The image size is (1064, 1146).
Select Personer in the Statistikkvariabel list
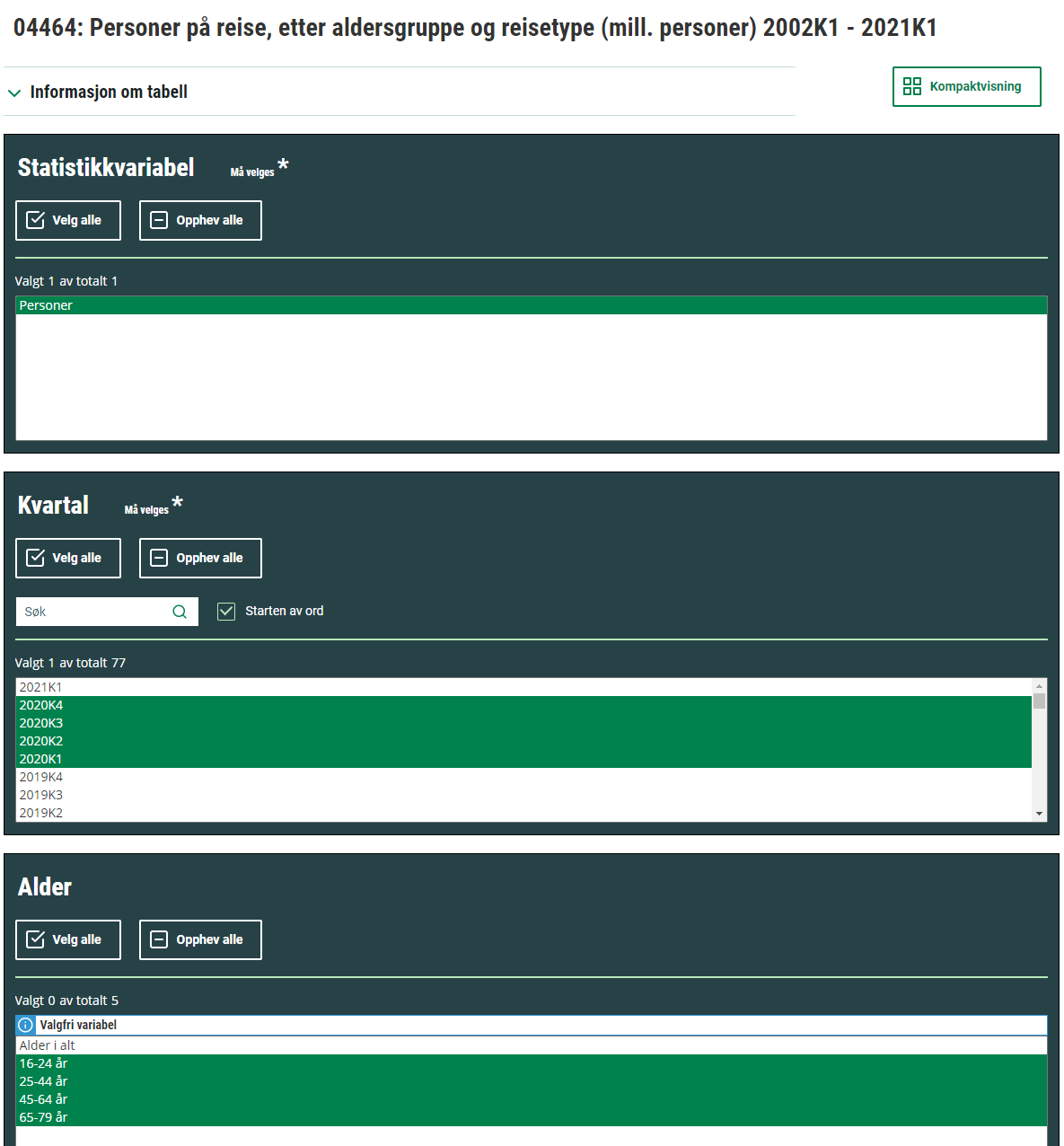pos(532,305)
